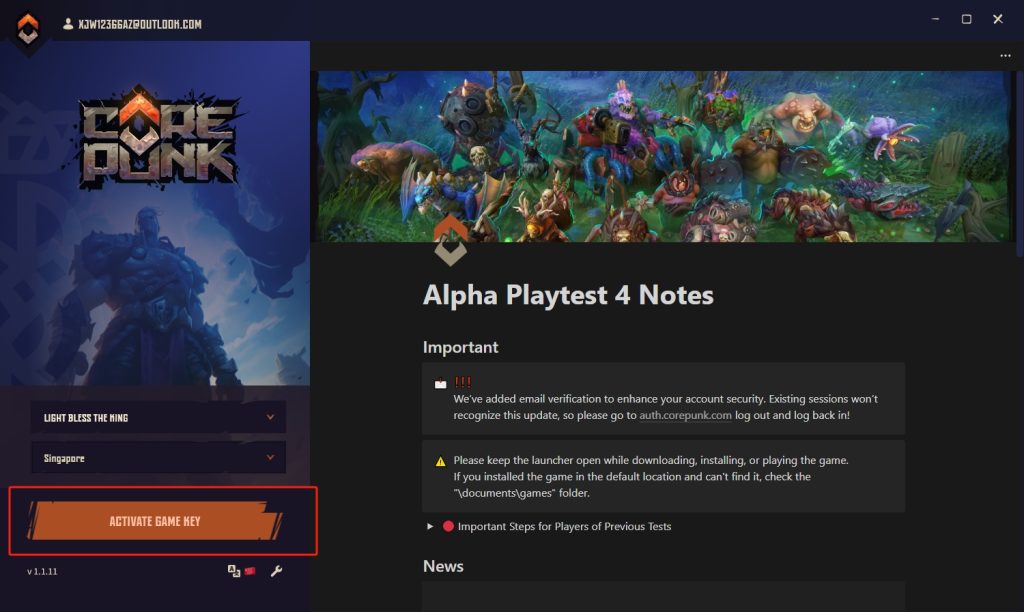
Task: Click the monsters banner image
Action: [x=664, y=157]
